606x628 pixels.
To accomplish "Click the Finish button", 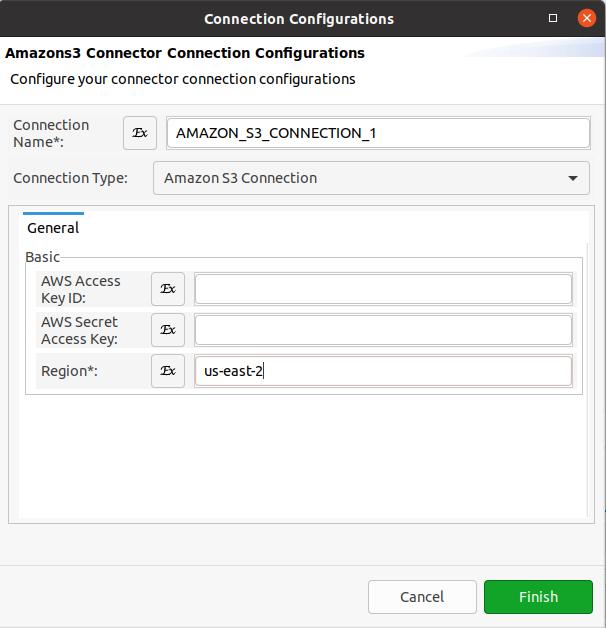I will 538,597.
